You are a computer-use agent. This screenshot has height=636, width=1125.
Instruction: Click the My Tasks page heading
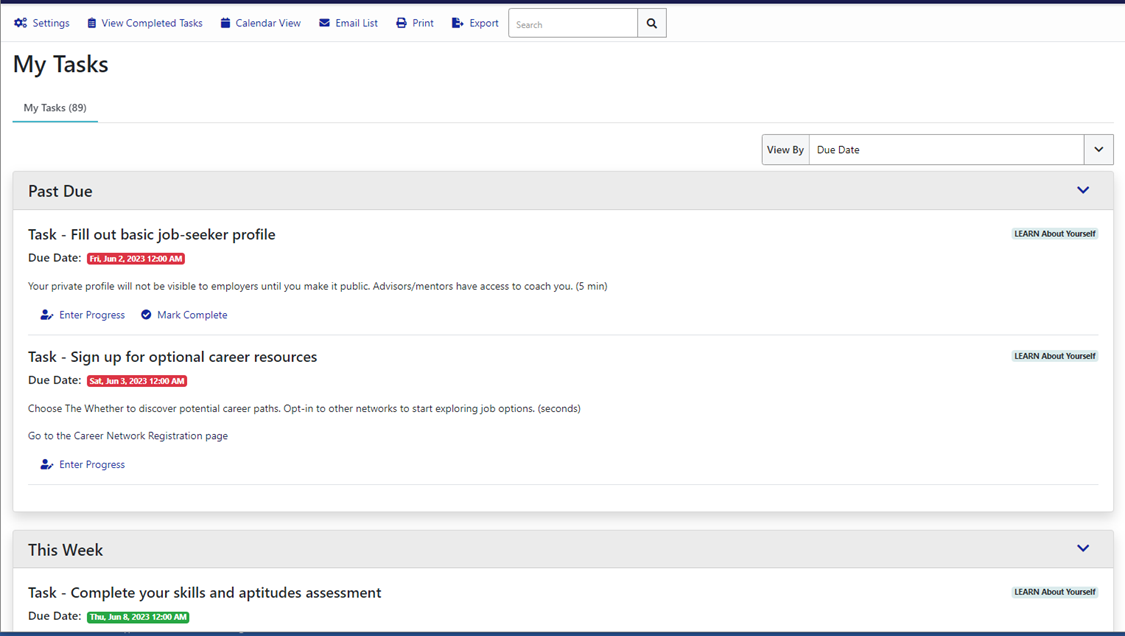61,65
